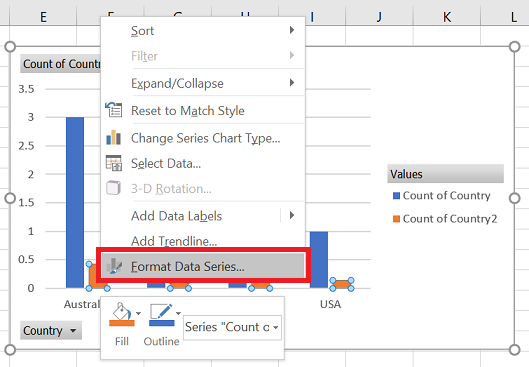Click the Count of Country field button
This screenshot has height=367, width=529.
(61, 64)
